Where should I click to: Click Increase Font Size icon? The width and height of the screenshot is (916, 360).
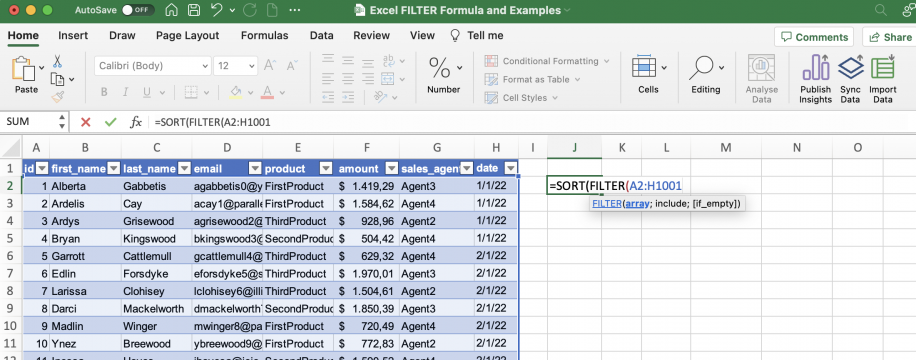[270, 65]
